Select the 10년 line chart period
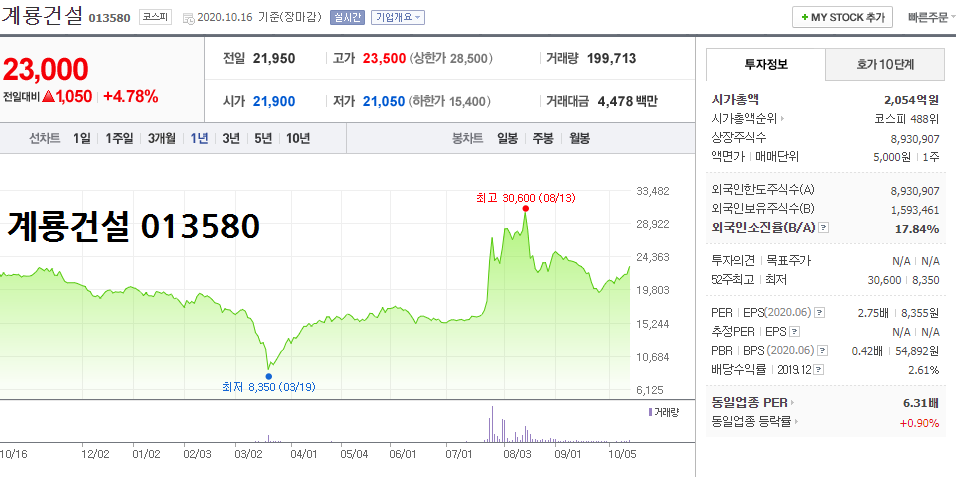This screenshot has height=477, width=965. [298, 138]
